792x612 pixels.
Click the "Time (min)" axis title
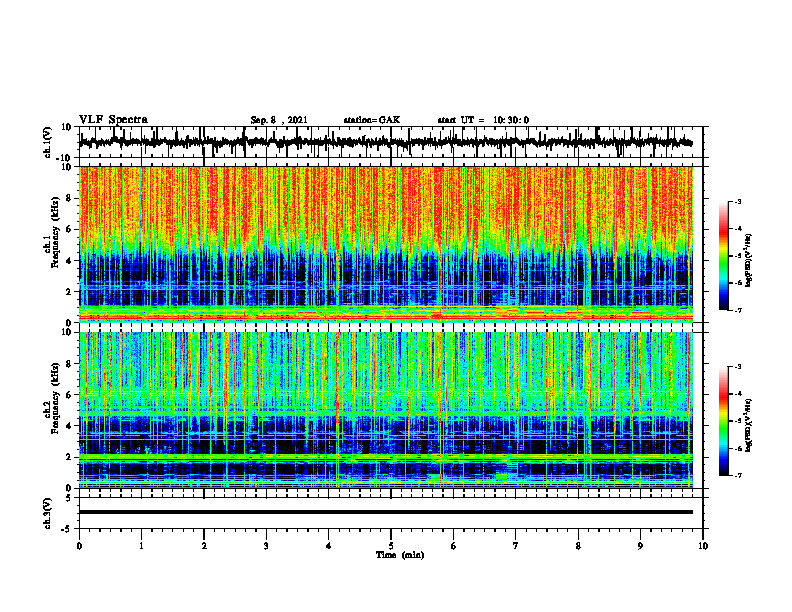pos(400,555)
